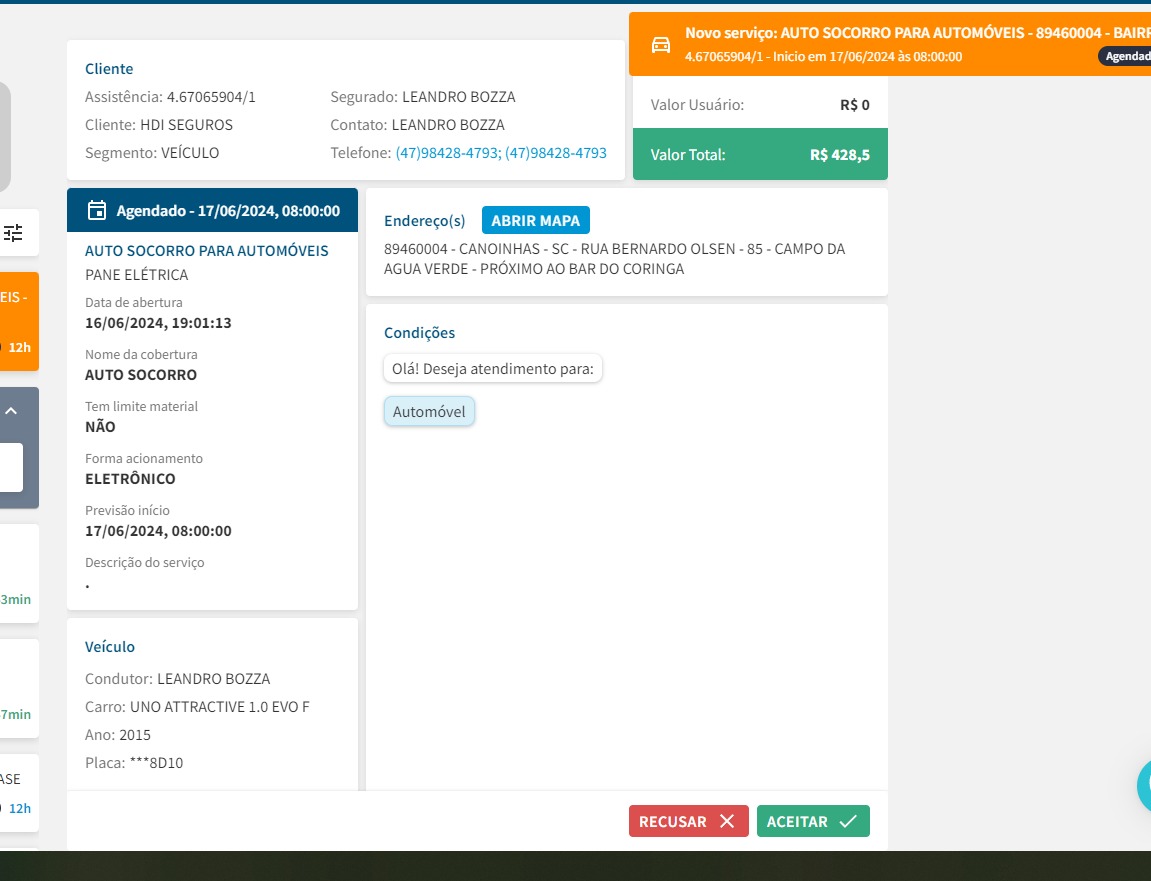The image size is (1151, 881).
Task: Collapse the gray sidebar panel with the chevron
Action: 11,411
